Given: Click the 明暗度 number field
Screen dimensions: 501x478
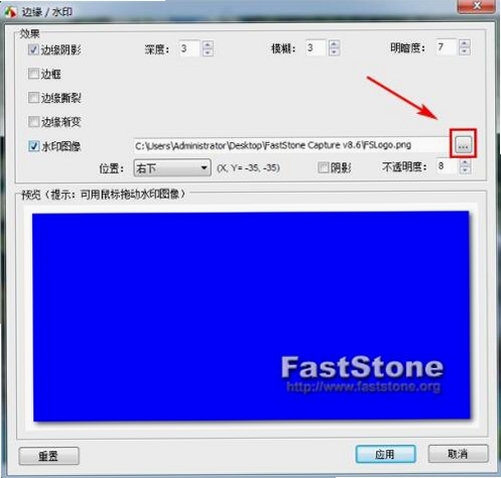Looking at the screenshot, I should pos(447,47).
